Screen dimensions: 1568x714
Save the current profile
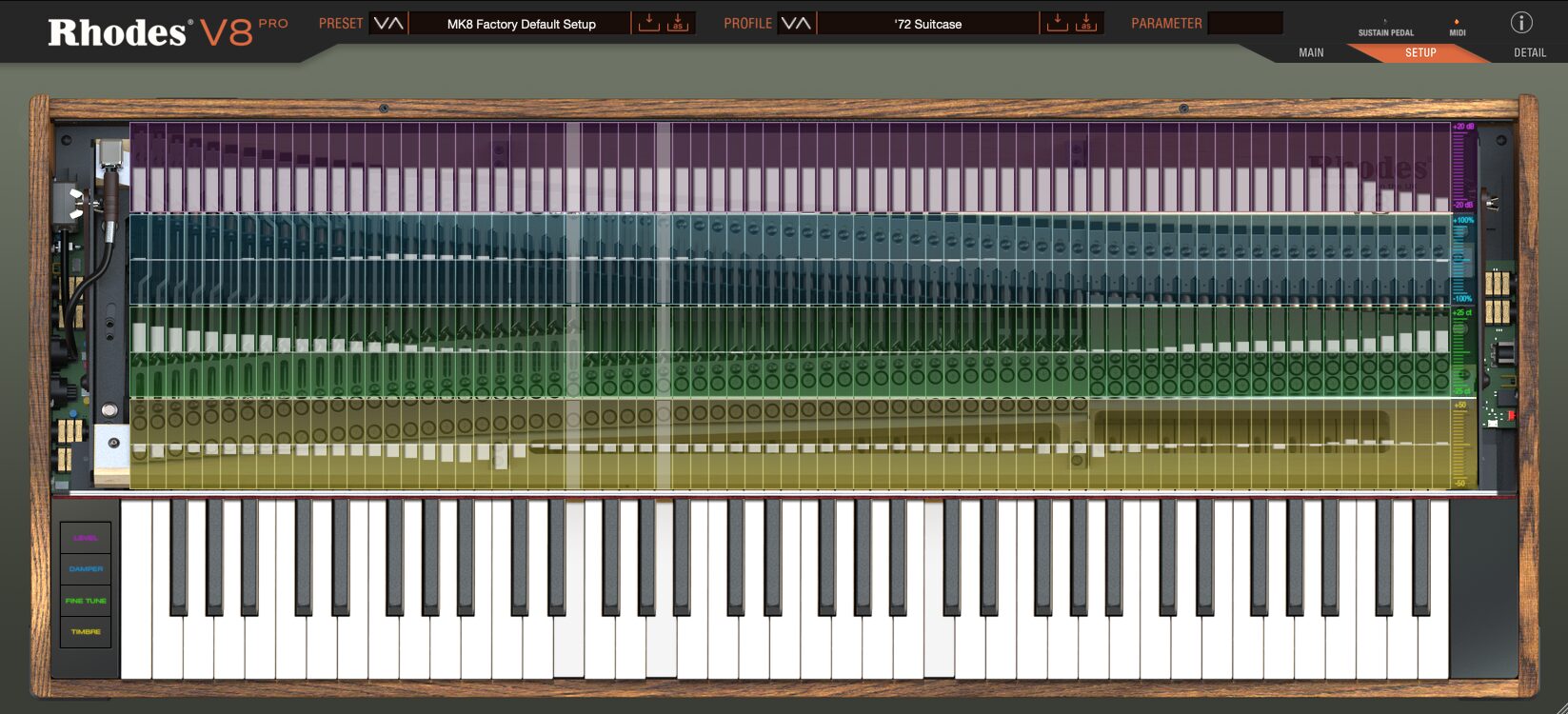coord(1057,23)
